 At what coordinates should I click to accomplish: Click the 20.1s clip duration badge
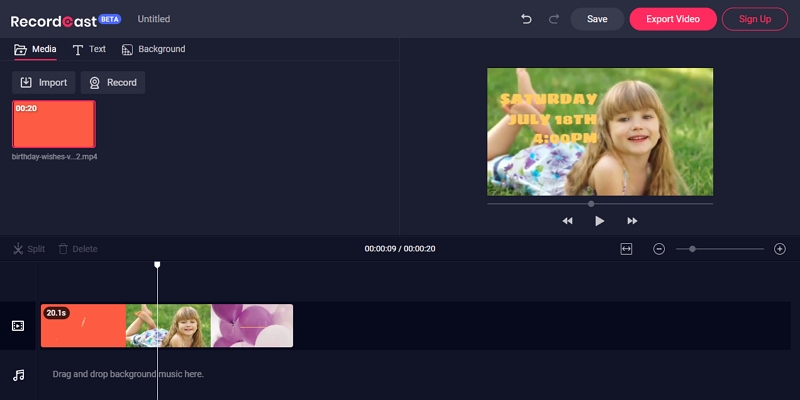coord(56,313)
